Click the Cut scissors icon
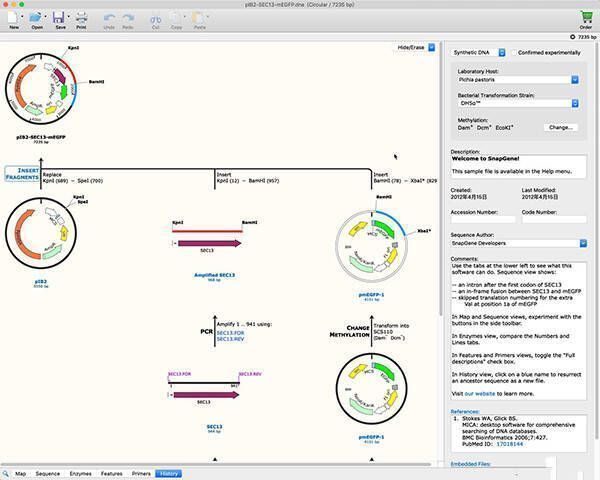The image size is (600, 480). pyautogui.click(x=155, y=18)
